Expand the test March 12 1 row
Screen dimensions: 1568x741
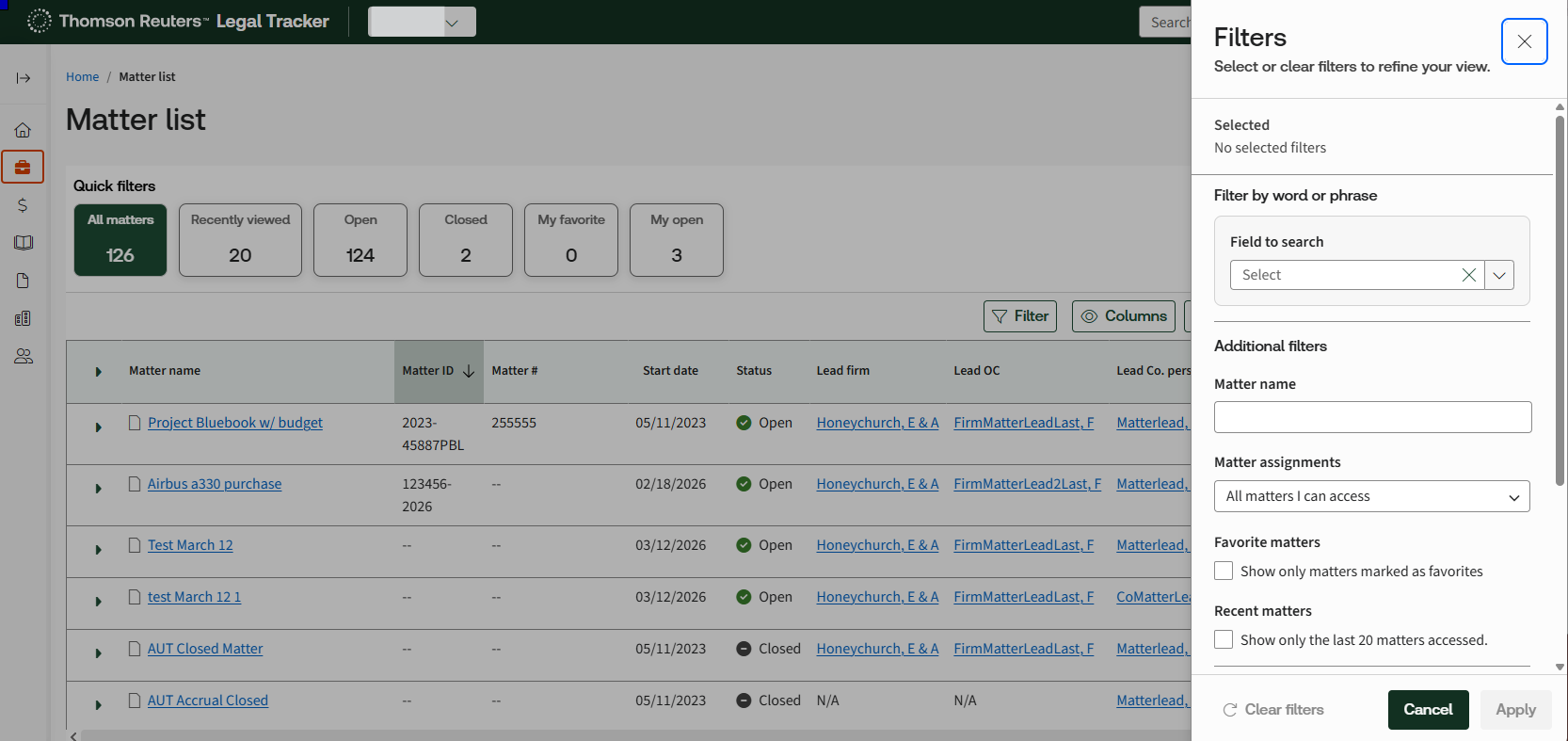pos(98,602)
